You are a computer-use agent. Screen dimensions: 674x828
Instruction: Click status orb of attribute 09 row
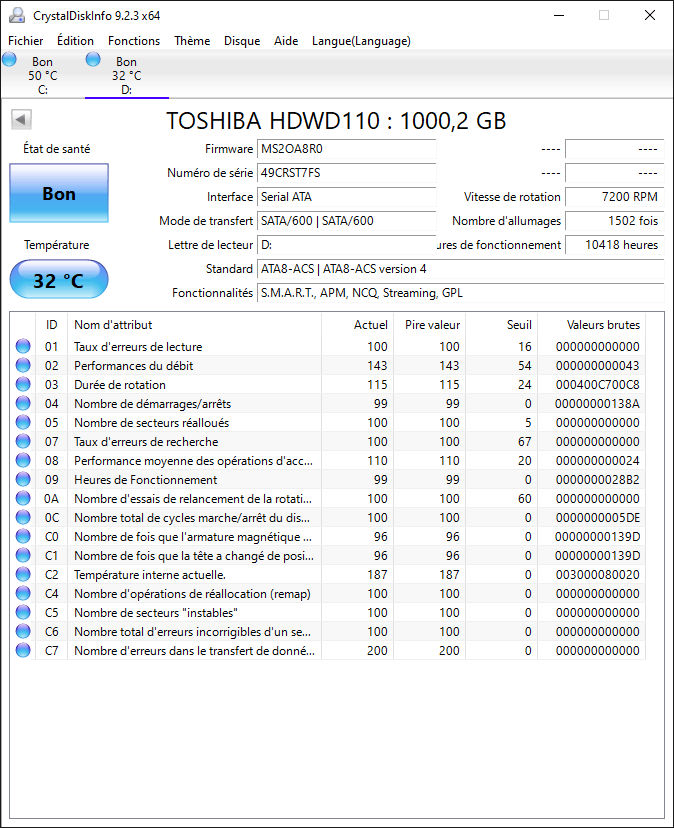23,479
